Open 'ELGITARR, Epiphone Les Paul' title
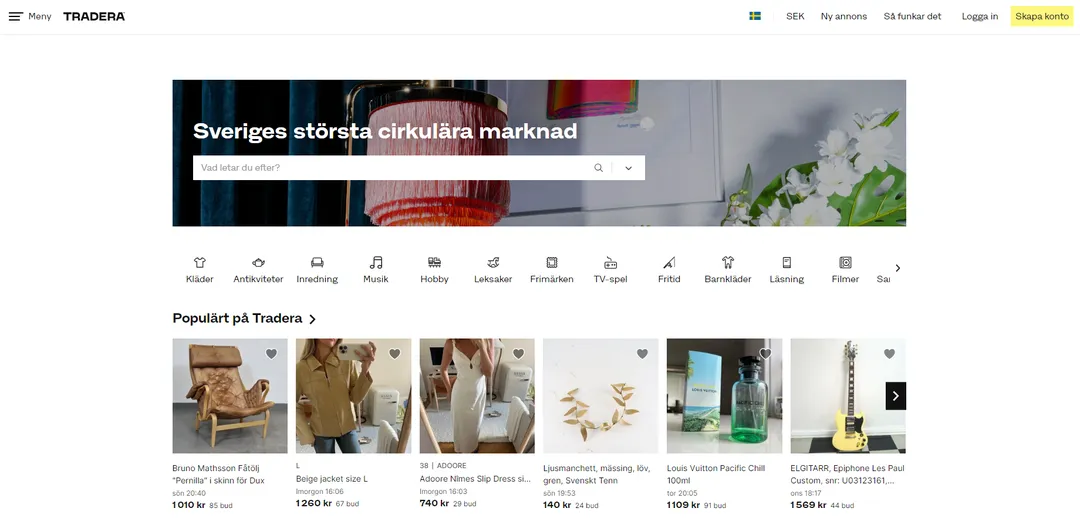The image size is (1080, 518). (x=848, y=475)
